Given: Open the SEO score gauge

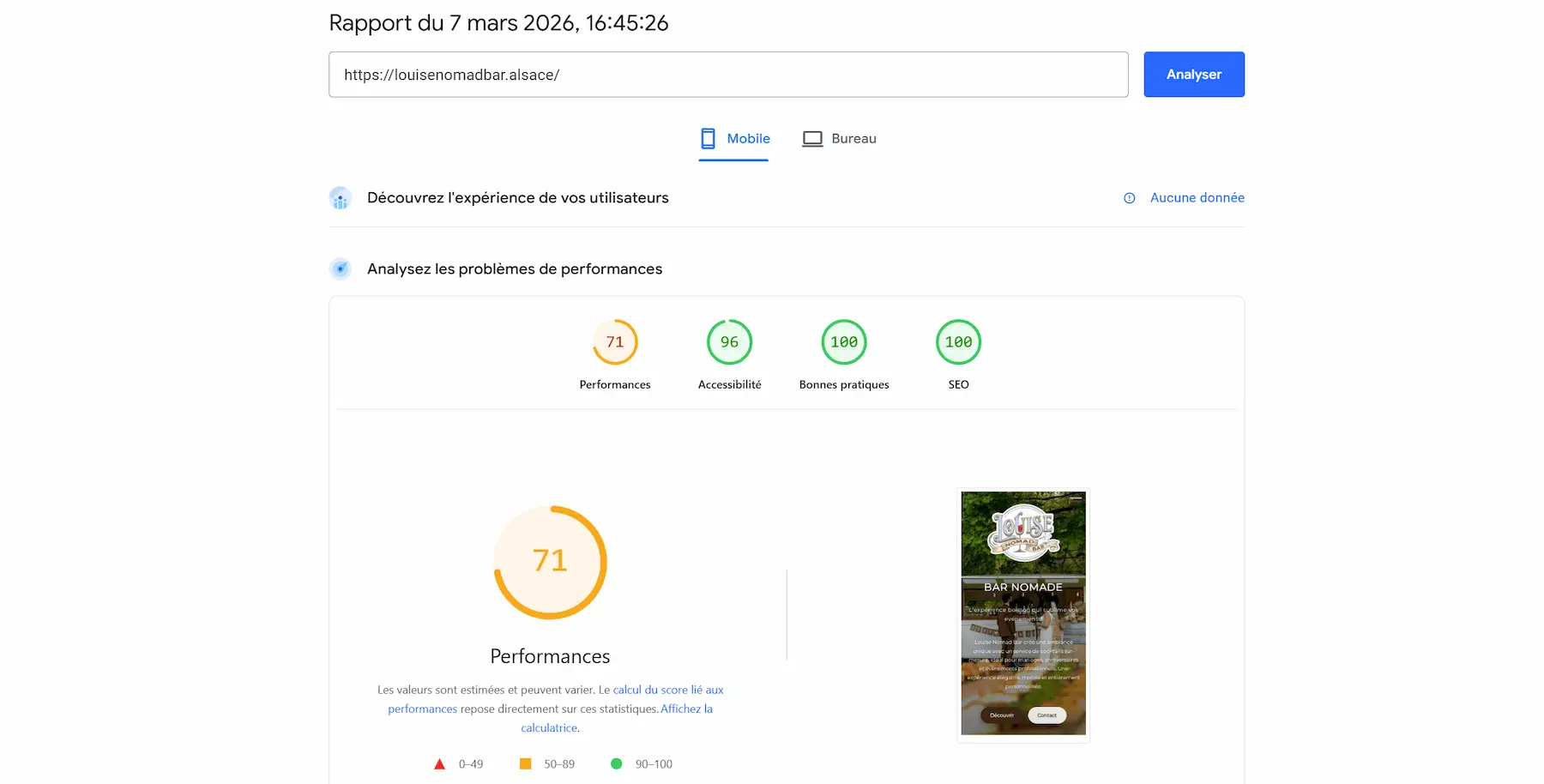Looking at the screenshot, I should pos(958,341).
